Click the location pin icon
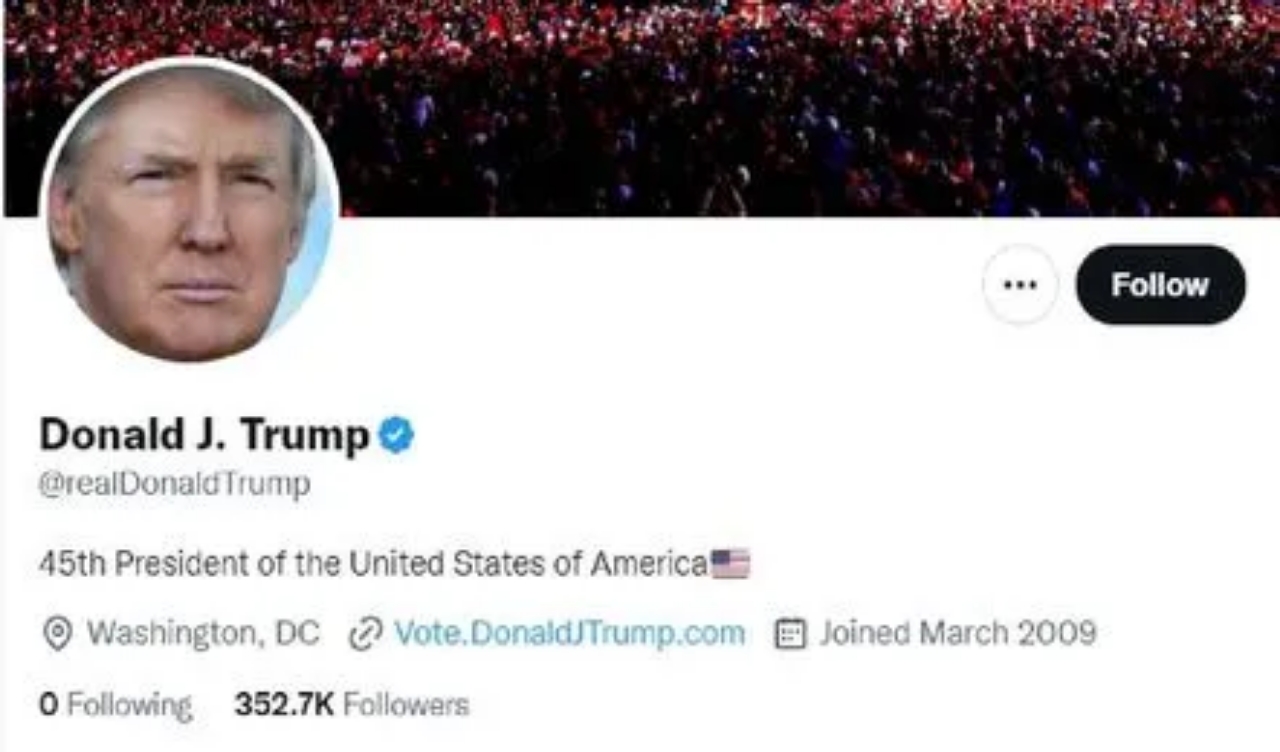This screenshot has height=752, width=1280. tap(58, 634)
